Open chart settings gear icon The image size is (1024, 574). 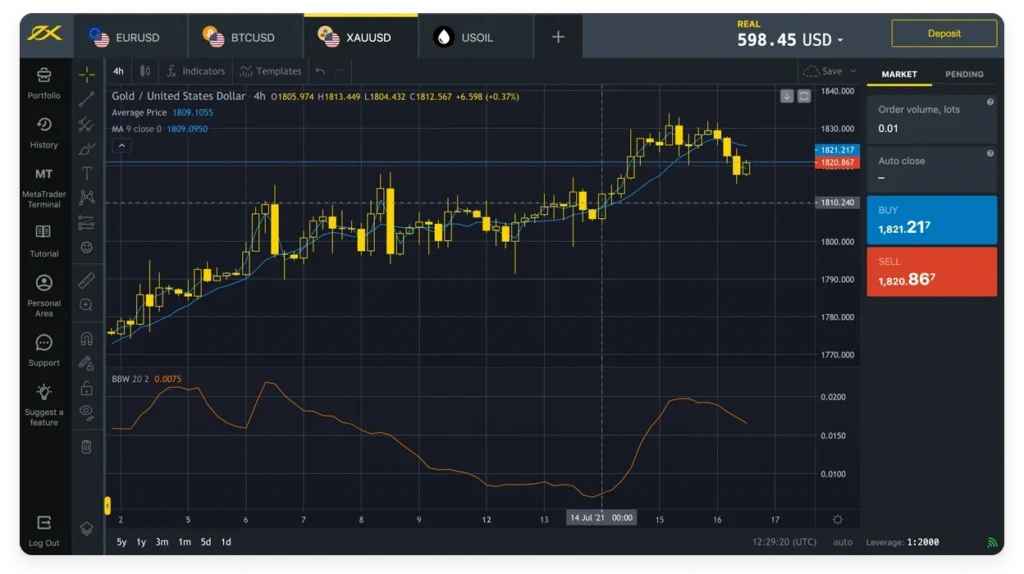click(x=837, y=520)
